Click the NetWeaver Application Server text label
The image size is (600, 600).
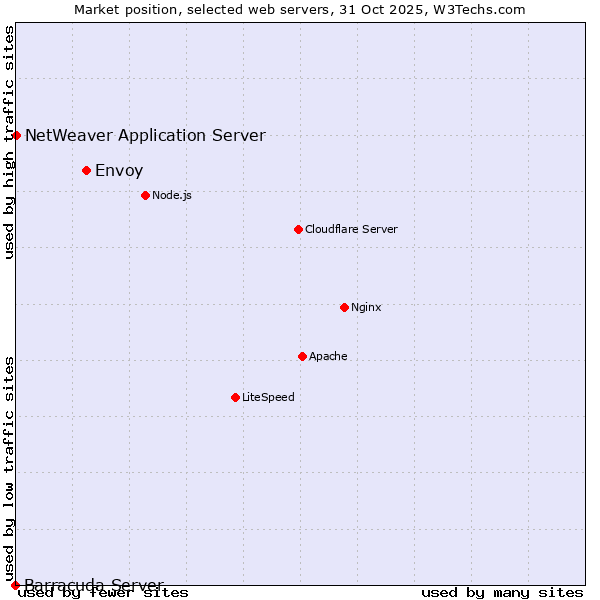pos(145,136)
